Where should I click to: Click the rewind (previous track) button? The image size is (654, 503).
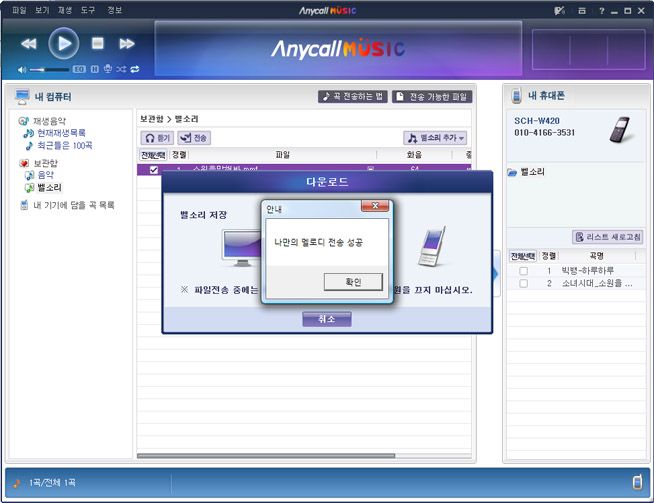[28, 43]
